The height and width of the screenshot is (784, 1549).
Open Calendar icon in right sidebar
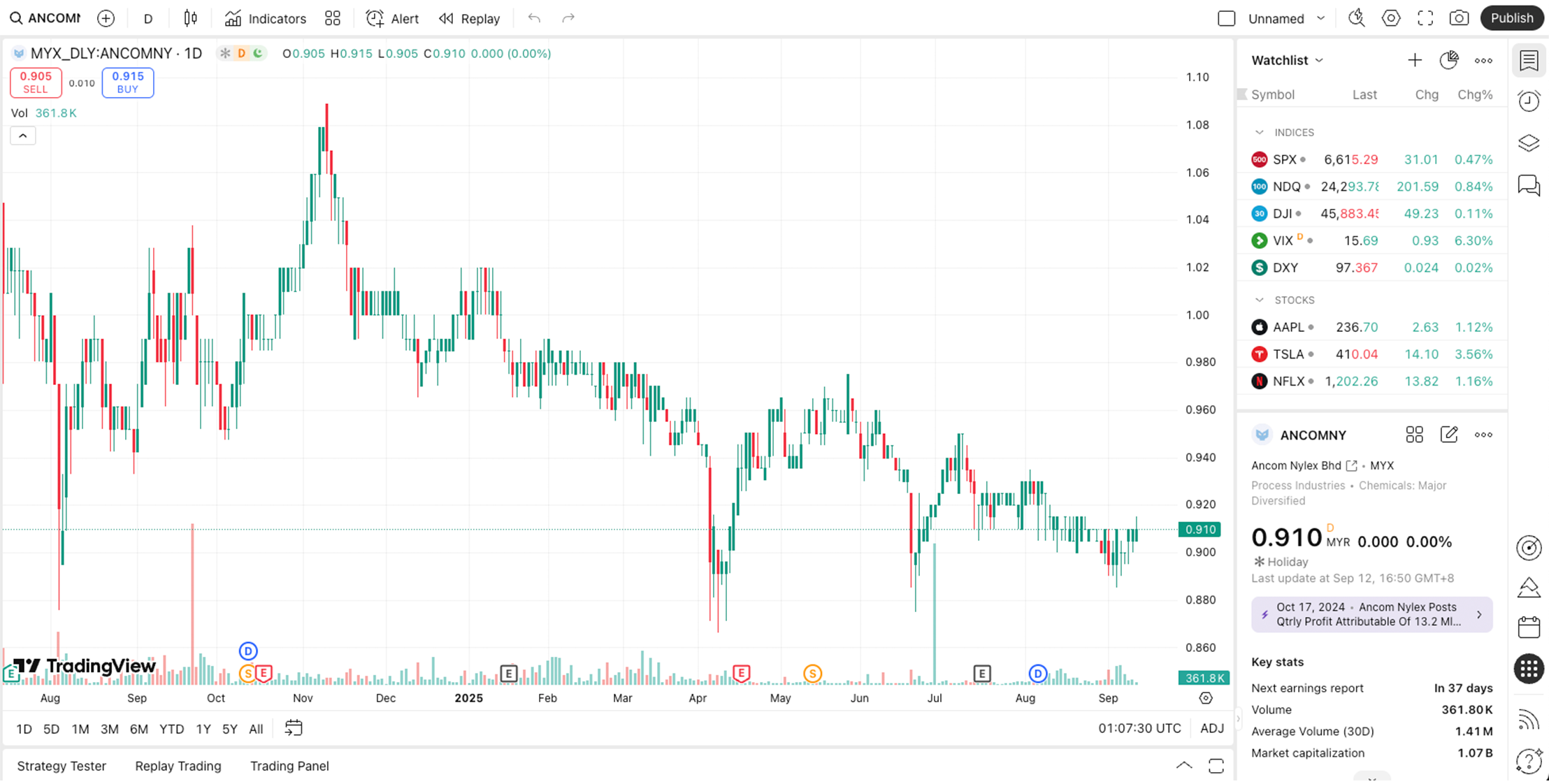coord(1529,627)
